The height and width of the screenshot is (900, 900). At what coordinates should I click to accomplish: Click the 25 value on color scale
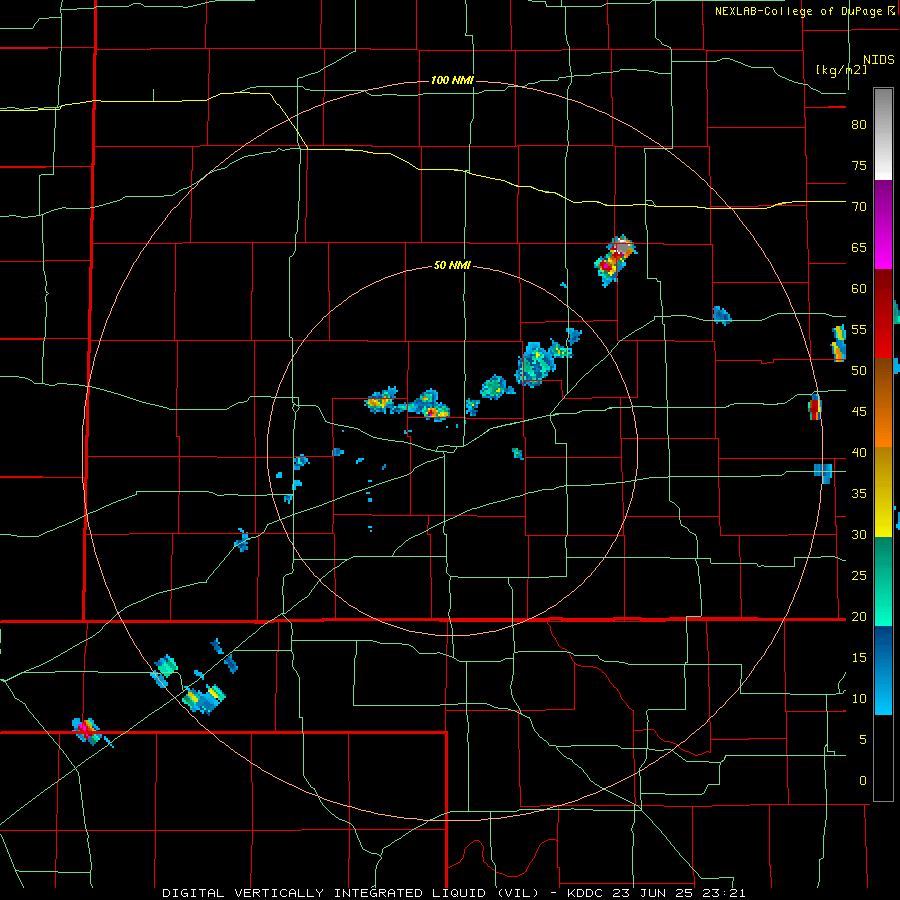859,575
